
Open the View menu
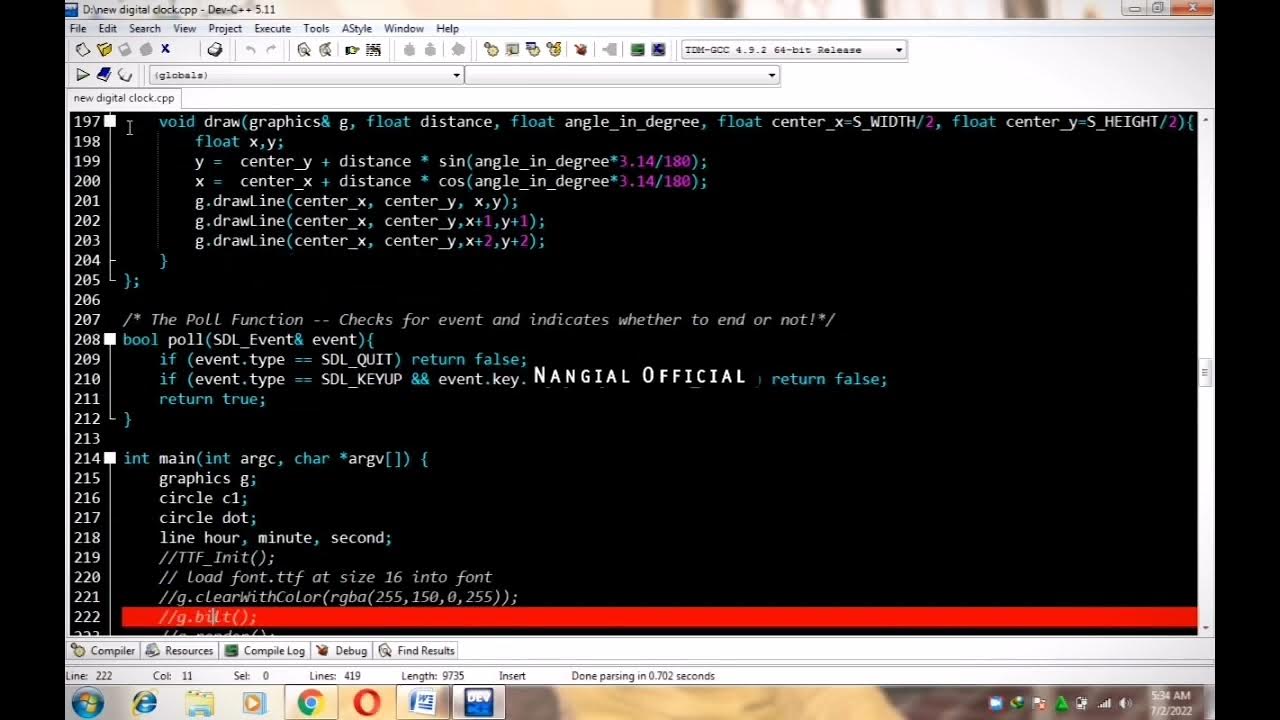pos(184,28)
